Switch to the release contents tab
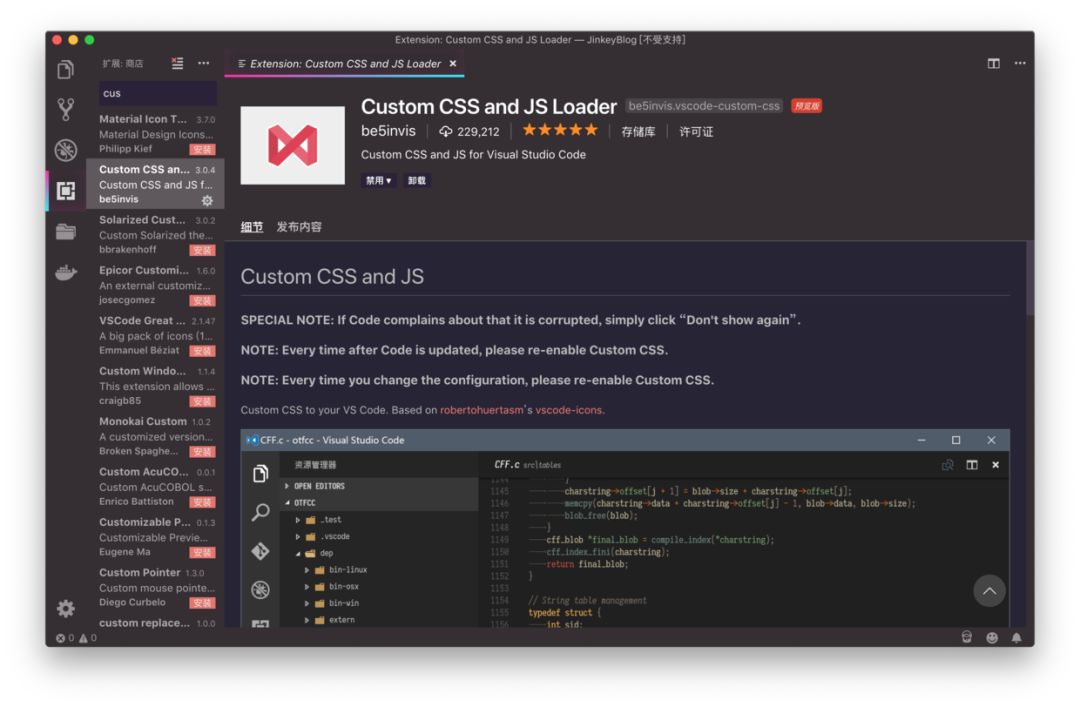The width and height of the screenshot is (1080, 707). 299,227
